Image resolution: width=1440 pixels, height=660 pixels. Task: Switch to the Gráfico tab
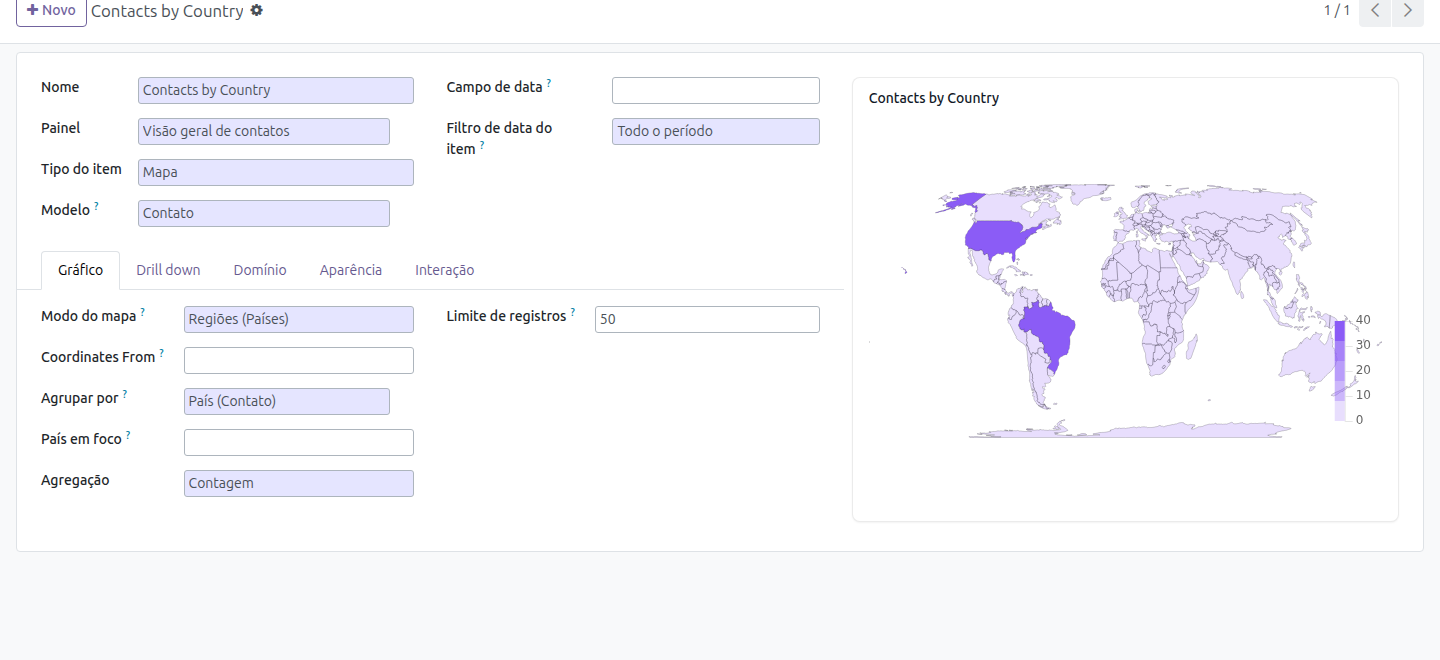[80, 270]
